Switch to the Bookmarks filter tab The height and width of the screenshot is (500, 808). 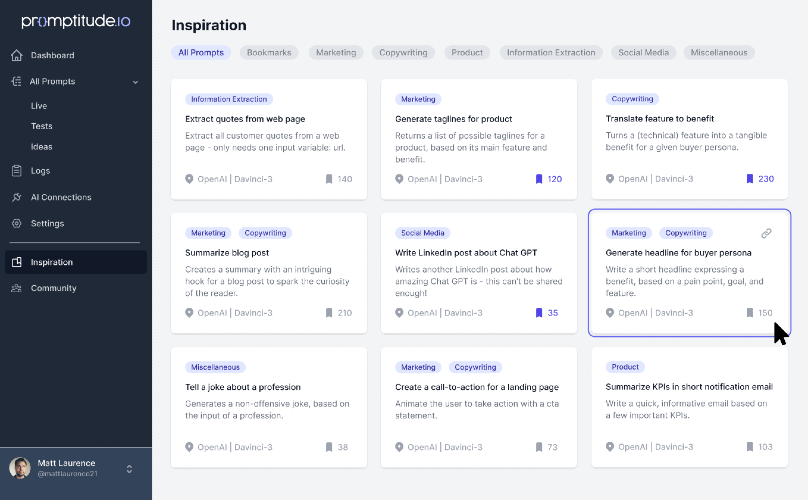tap(269, 53)
